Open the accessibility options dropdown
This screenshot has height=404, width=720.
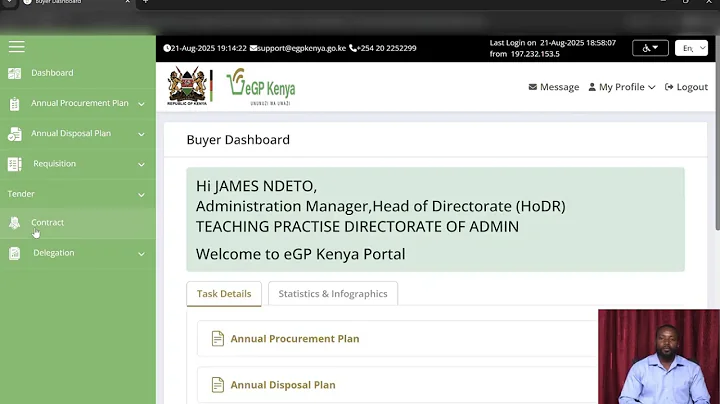tap(650, 48)
